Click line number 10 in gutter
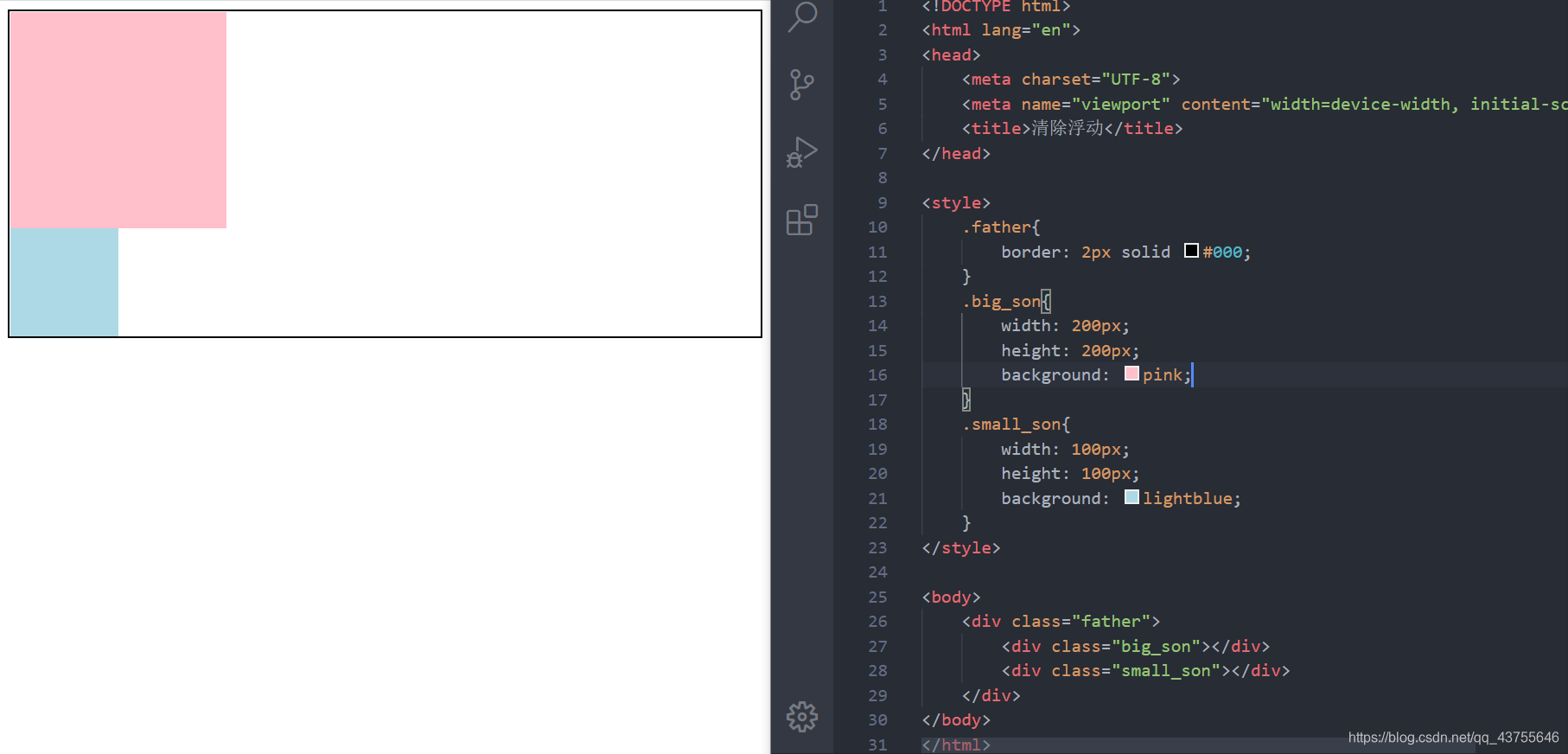The image size is (1568, 754). [877, 227]
